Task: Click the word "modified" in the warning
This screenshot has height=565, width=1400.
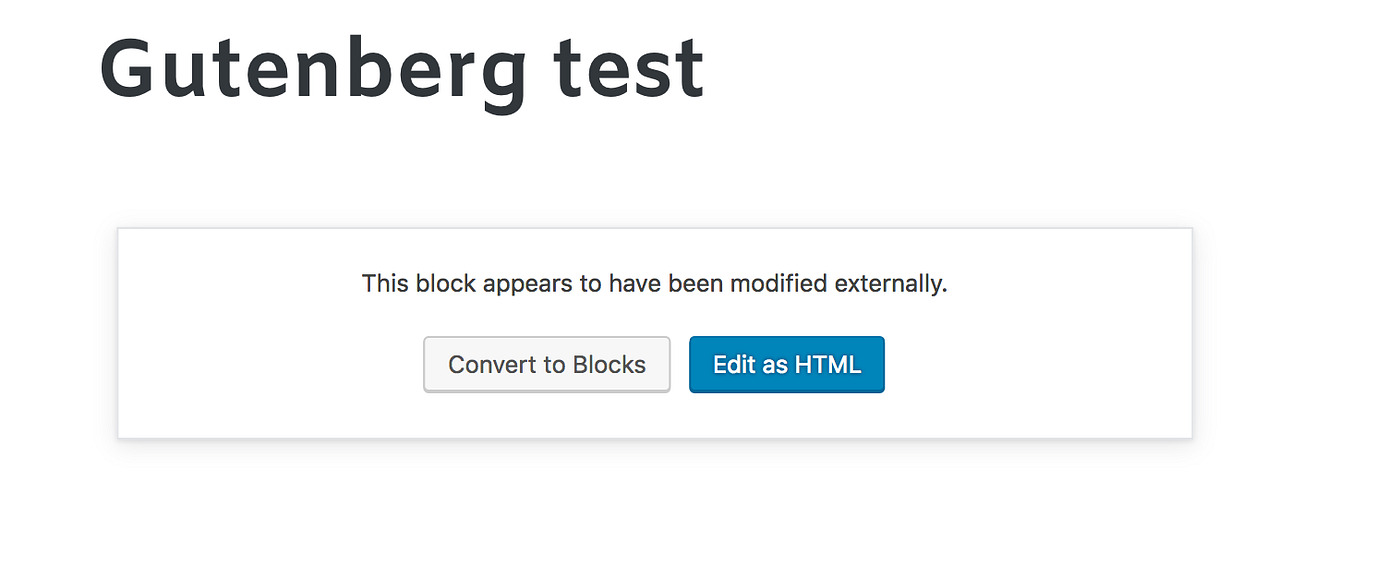Action: tap(777, 284)
